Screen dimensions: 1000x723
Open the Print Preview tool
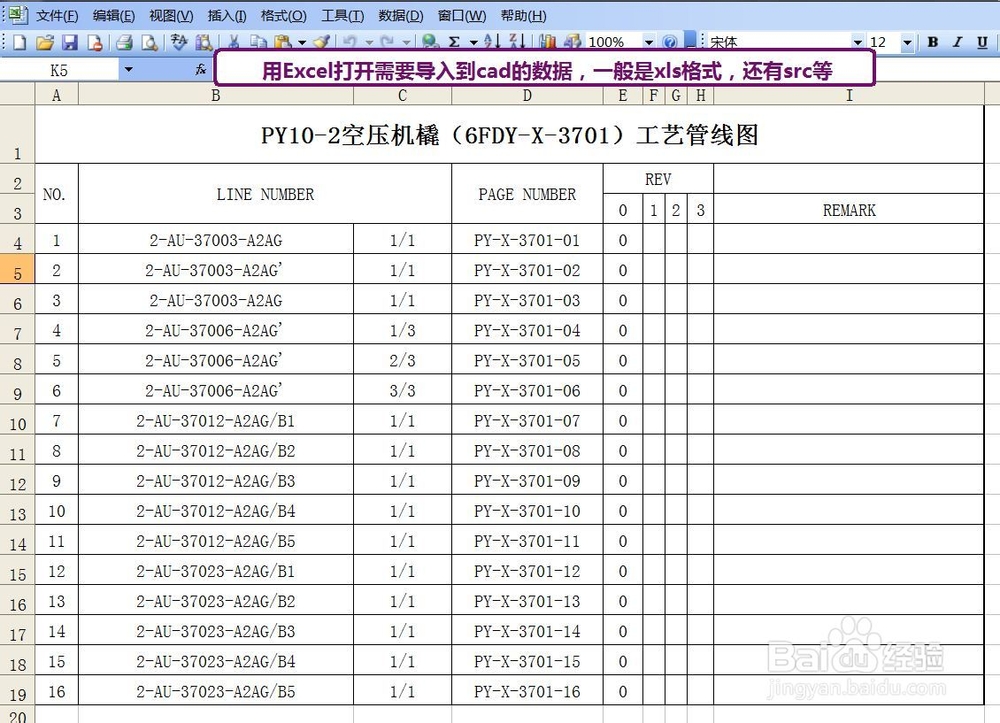pos(150,42)
